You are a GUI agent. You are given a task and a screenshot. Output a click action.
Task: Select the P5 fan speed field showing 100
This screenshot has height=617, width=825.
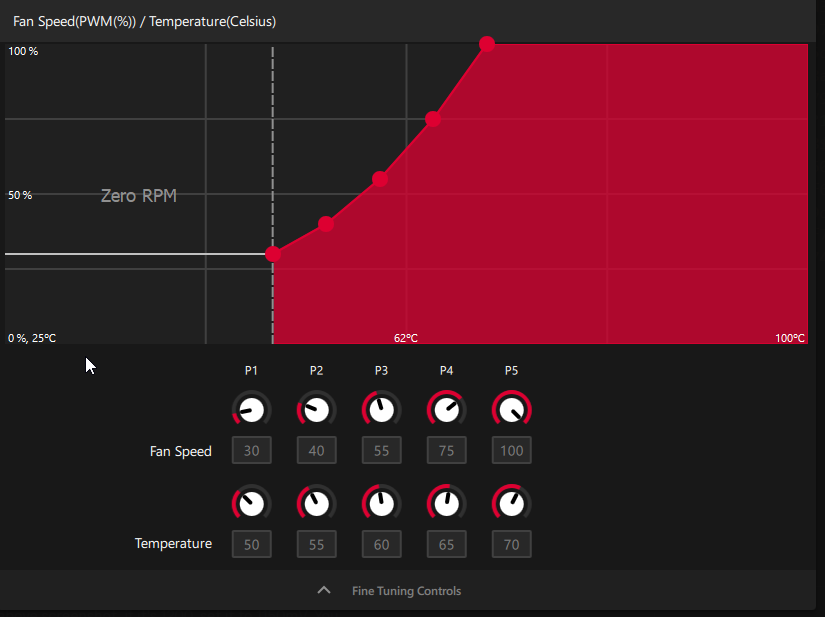511,451
